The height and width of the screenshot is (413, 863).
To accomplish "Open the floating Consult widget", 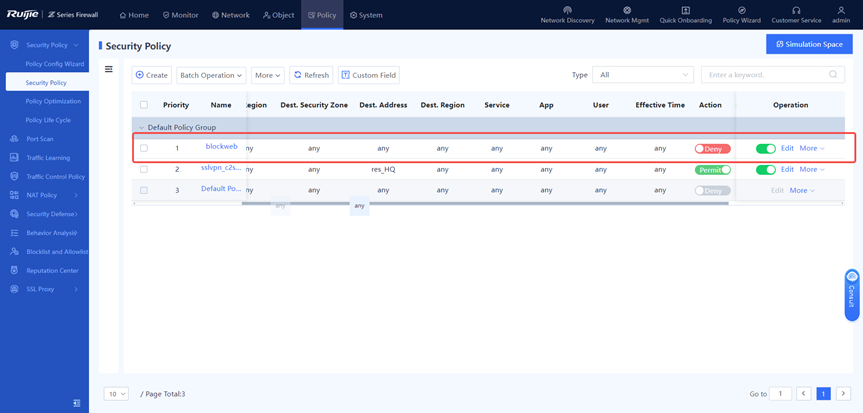I will click(851, 294).
